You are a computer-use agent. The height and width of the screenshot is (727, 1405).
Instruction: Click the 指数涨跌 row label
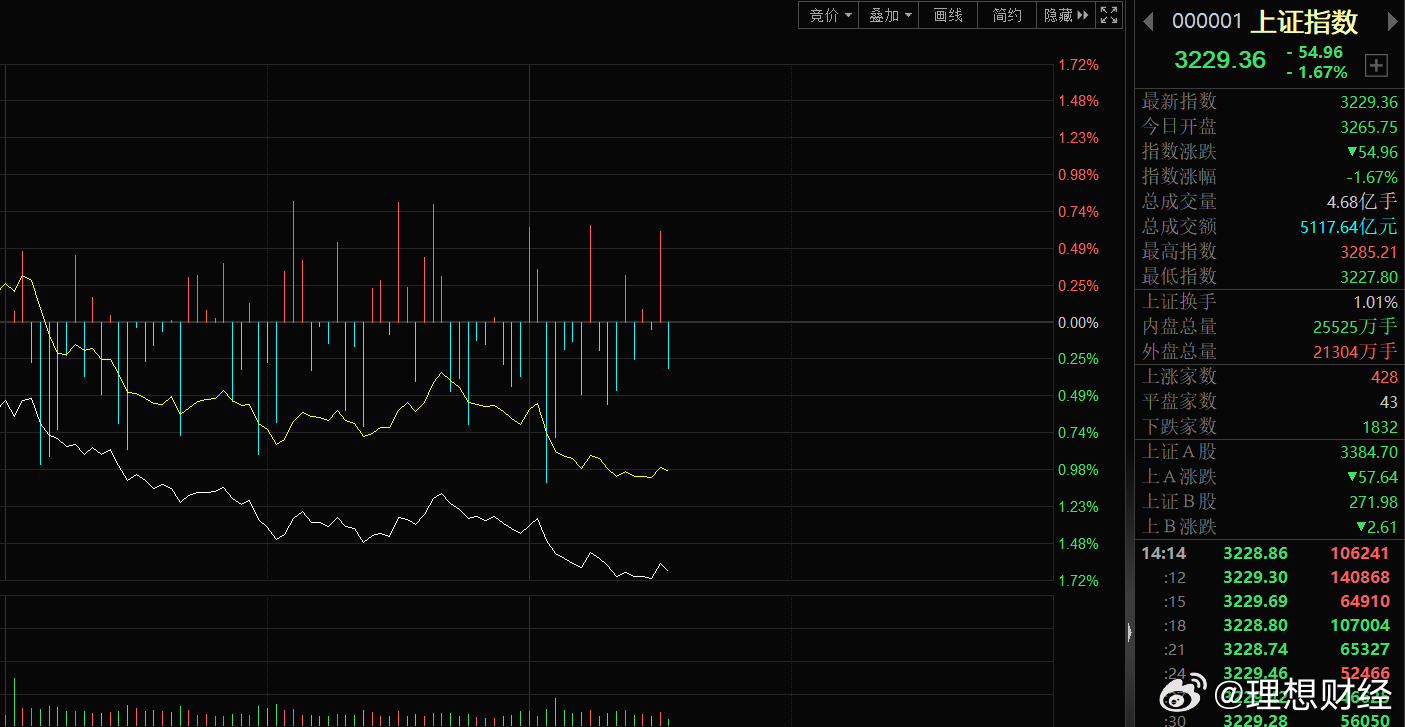(1180, 152)
